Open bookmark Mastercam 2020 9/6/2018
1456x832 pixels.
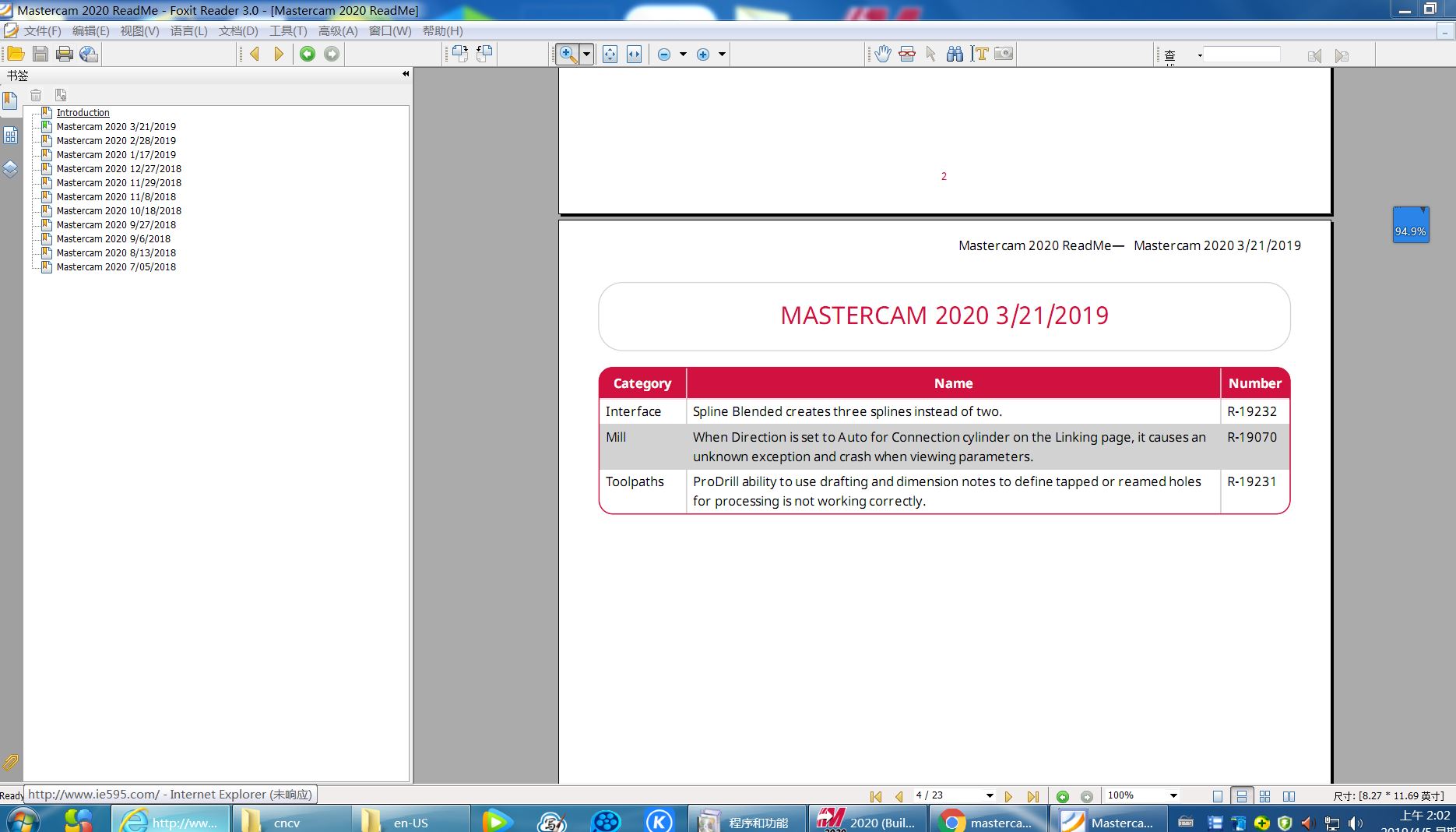pyautogui.click(x=113, y=239)
